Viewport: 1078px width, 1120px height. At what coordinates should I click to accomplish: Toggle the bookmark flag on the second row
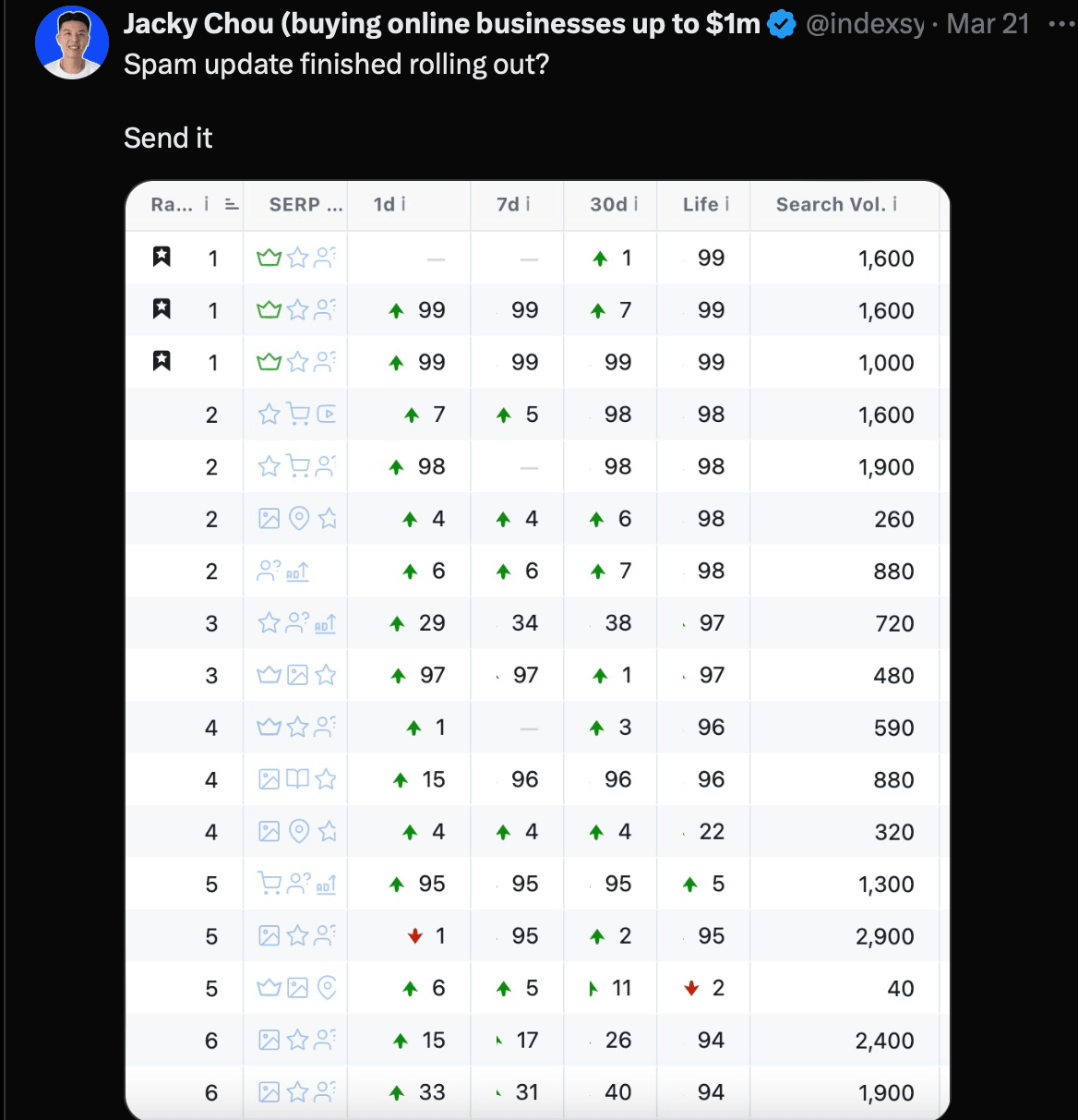coord(162,309)
